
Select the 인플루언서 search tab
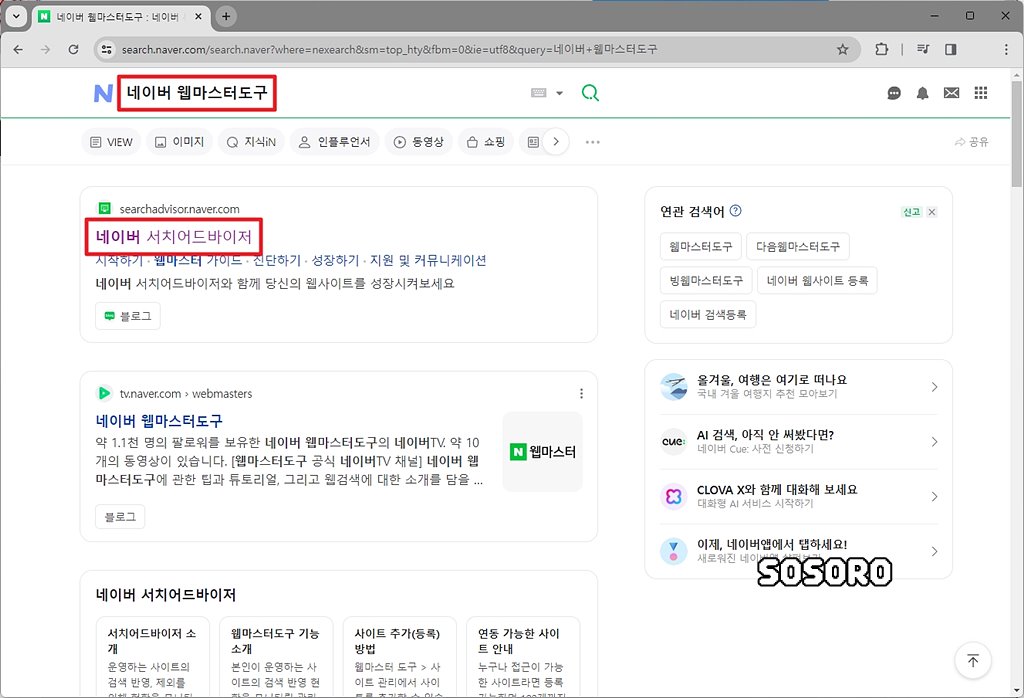334,142
